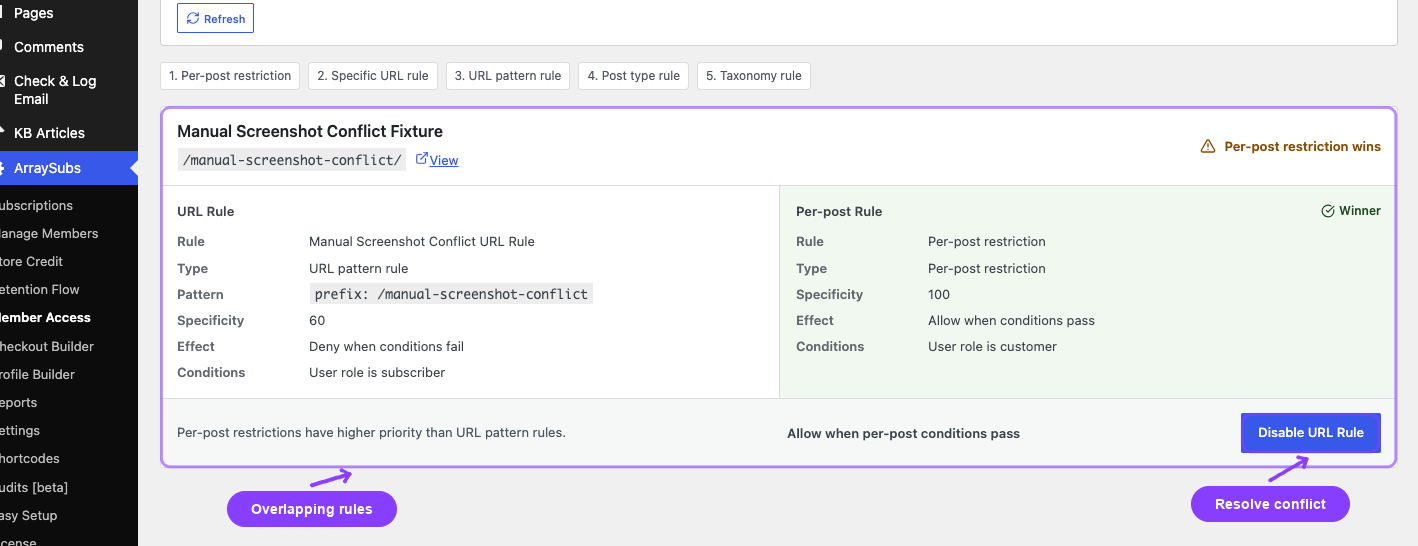Select the '5. Taxonomy rule' chip
This screenshot has height=546, width=1418.
(x=754, y=76)
